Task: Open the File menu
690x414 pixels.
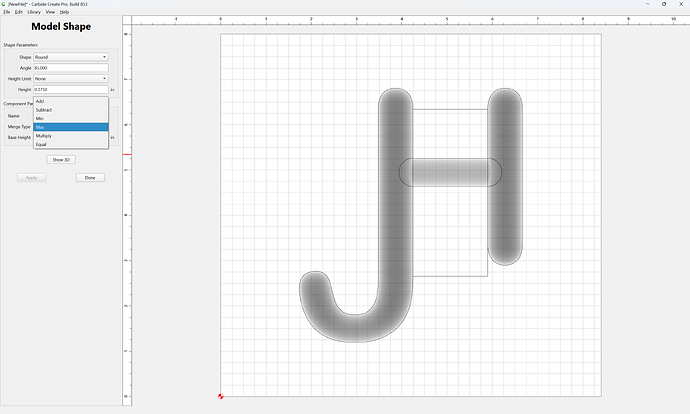Action: 7,12
